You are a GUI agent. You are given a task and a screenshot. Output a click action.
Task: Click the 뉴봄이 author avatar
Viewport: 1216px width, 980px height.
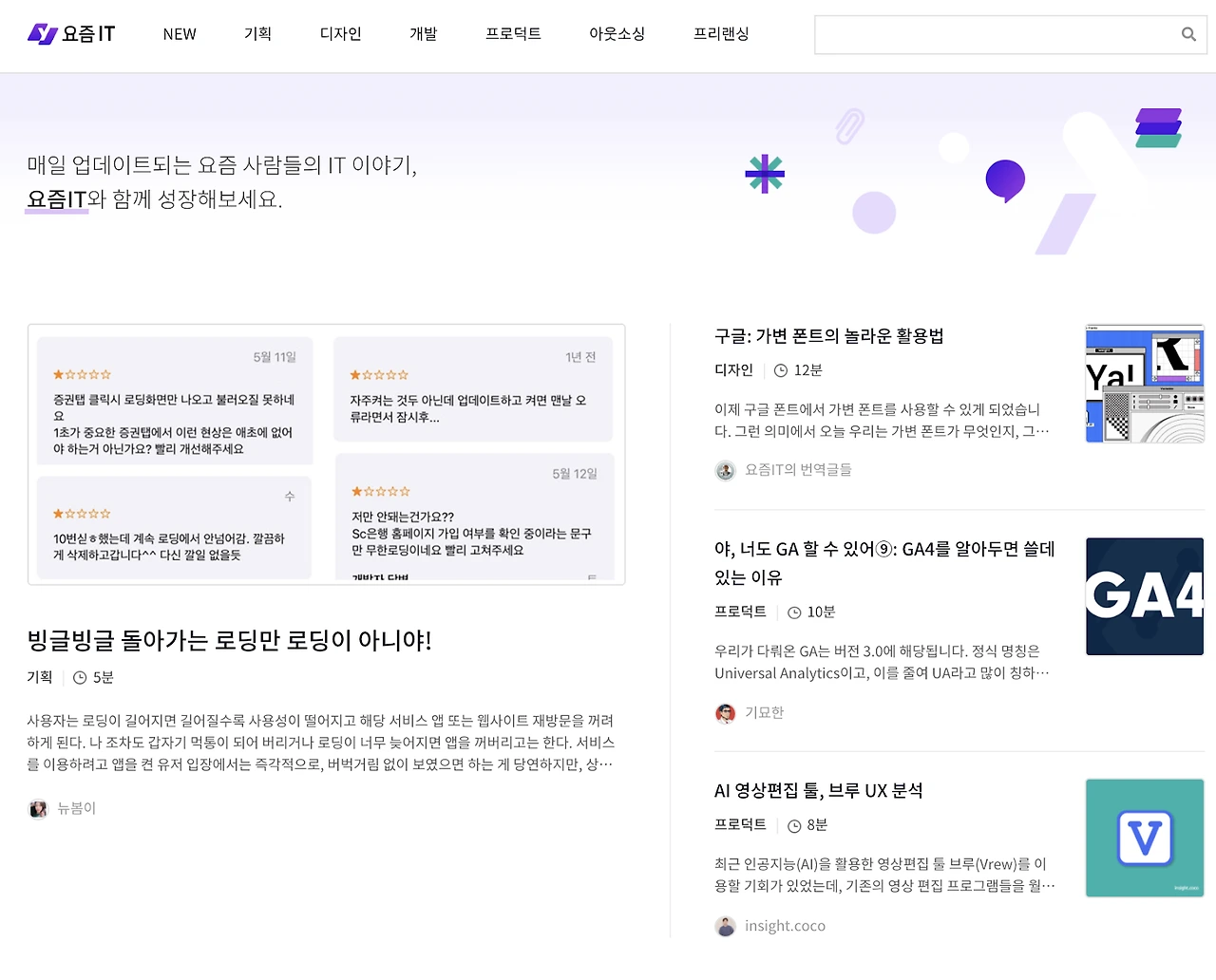[x=38, y=809]
